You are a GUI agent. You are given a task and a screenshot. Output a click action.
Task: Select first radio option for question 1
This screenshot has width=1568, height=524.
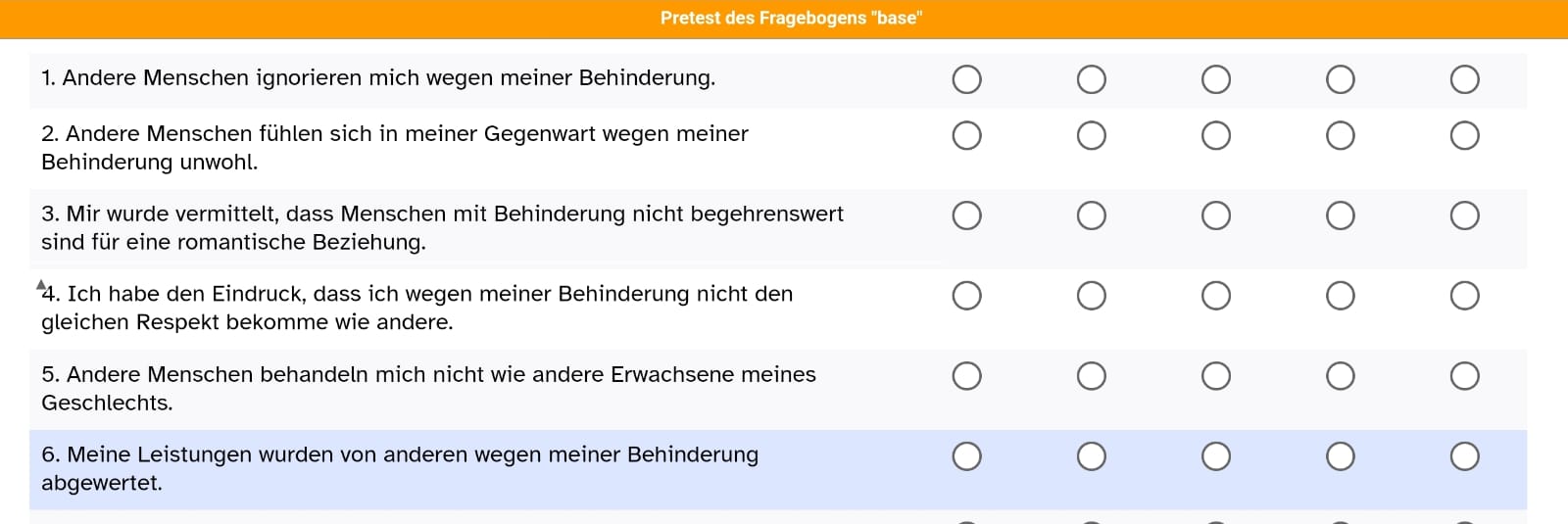point(966,79)
